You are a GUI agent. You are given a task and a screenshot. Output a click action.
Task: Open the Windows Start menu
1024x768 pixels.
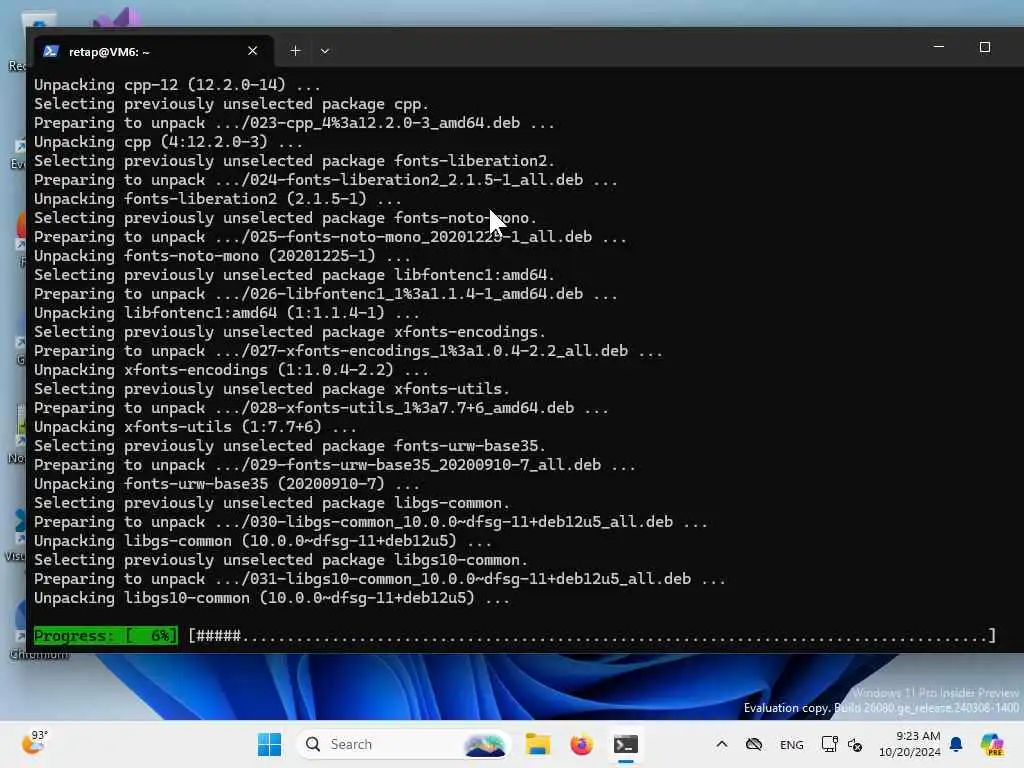[x=269, y=744]
